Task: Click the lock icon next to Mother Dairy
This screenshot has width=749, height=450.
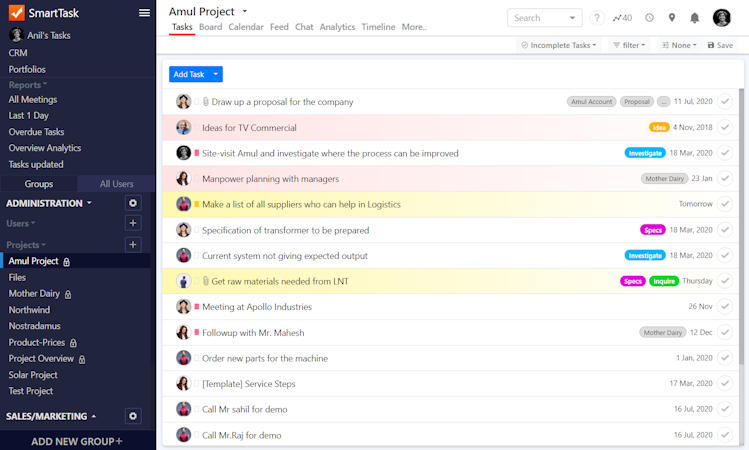Action: click(68, 294)
